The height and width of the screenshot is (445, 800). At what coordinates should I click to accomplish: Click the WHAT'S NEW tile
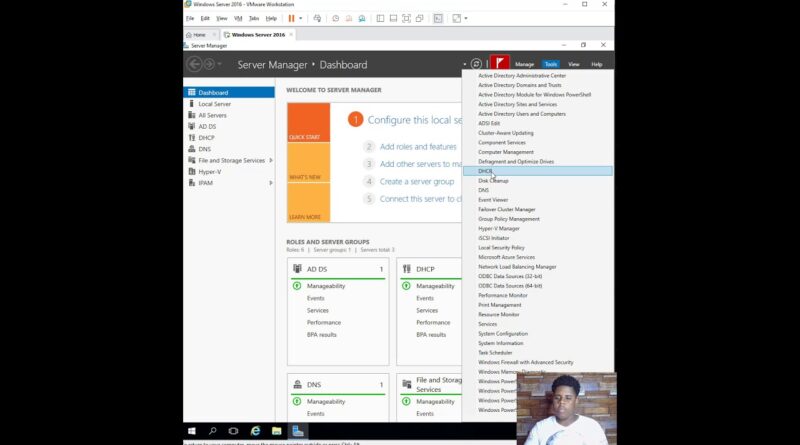pos(309,162)
